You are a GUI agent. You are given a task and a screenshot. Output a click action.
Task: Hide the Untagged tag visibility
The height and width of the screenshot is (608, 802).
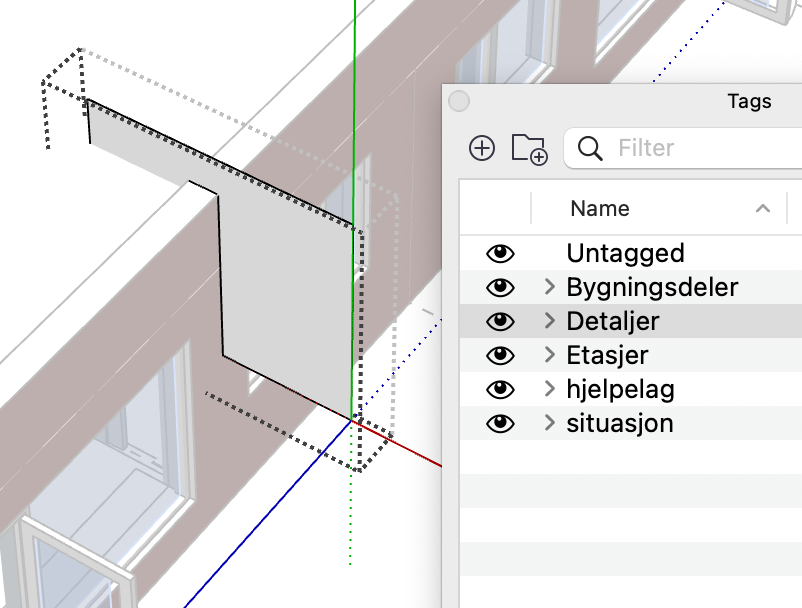500,253
